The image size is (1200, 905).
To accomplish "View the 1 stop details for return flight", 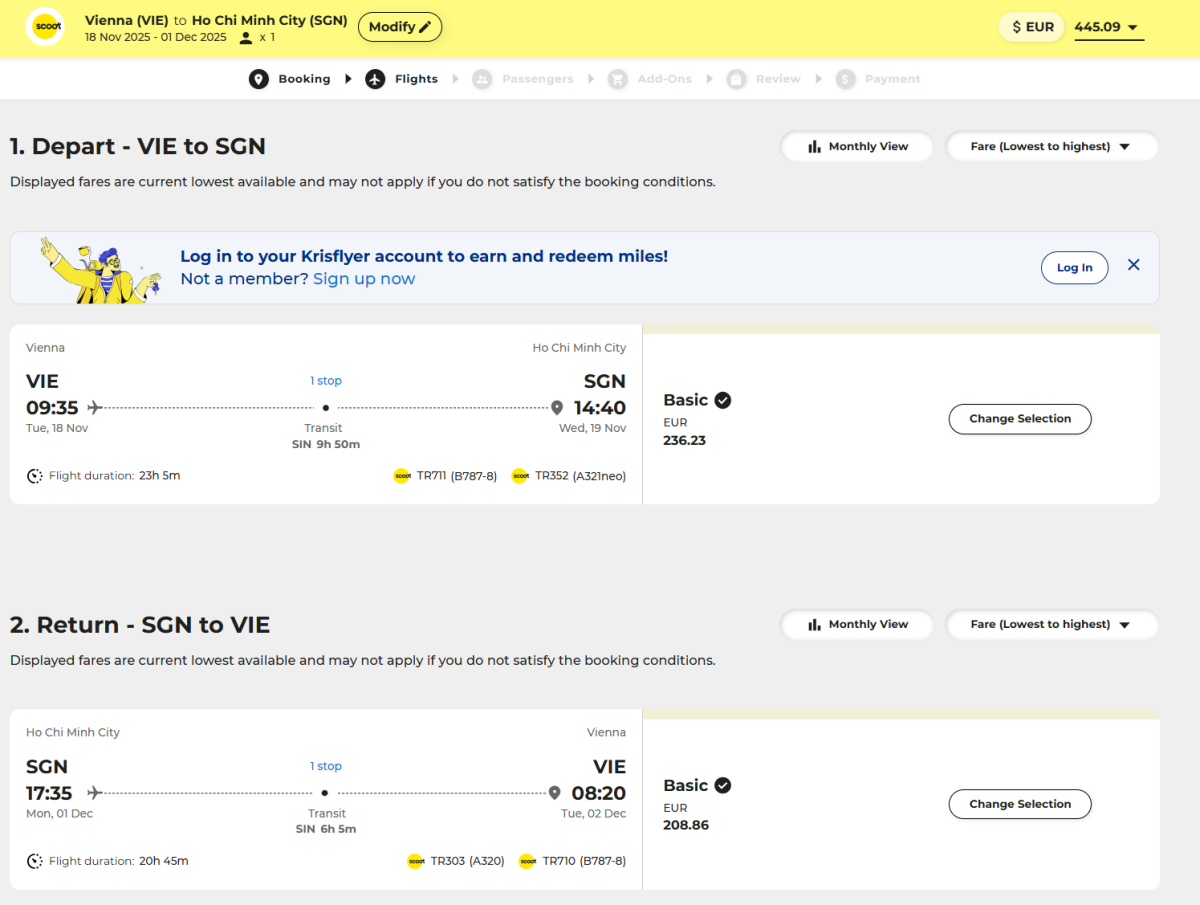I will point(326,766).
